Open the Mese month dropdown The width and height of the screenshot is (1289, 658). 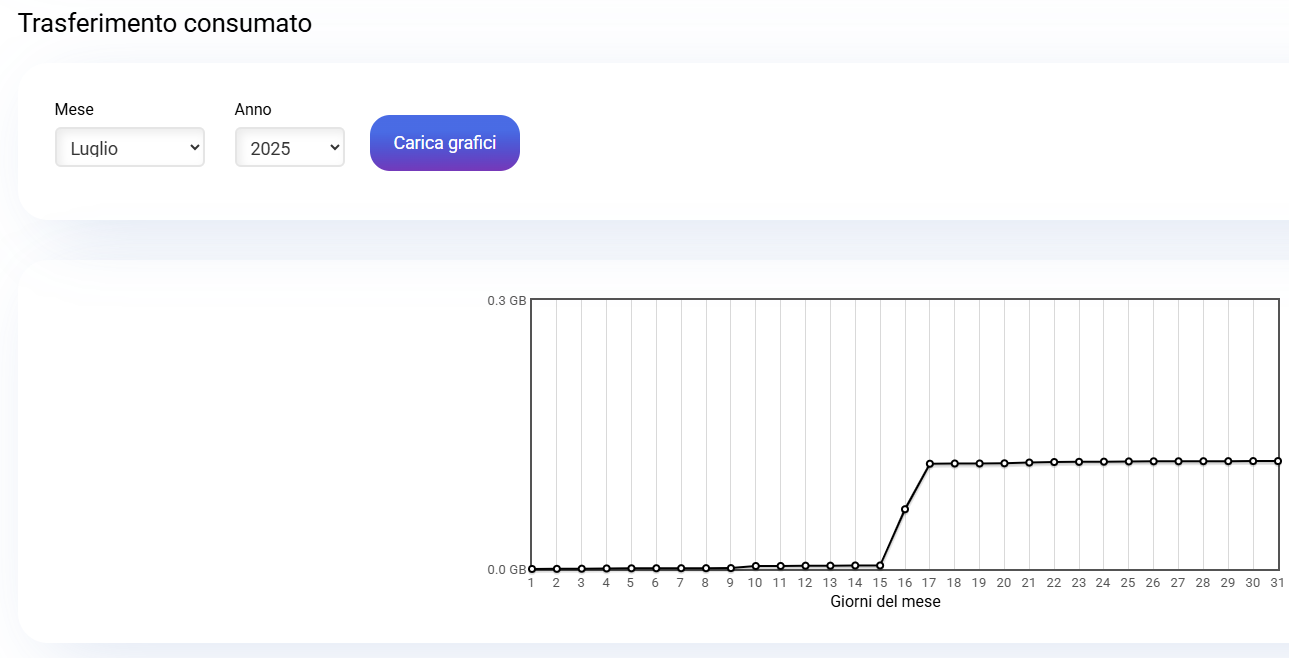tap(130, 148)
